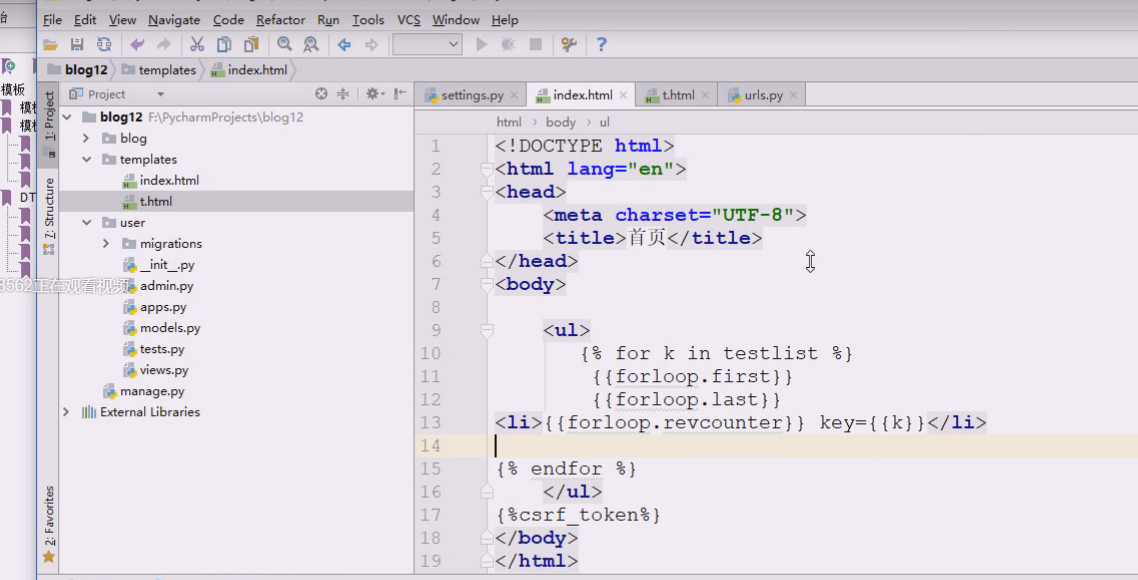Select manage.py in project tree

(x=152, y=391)
